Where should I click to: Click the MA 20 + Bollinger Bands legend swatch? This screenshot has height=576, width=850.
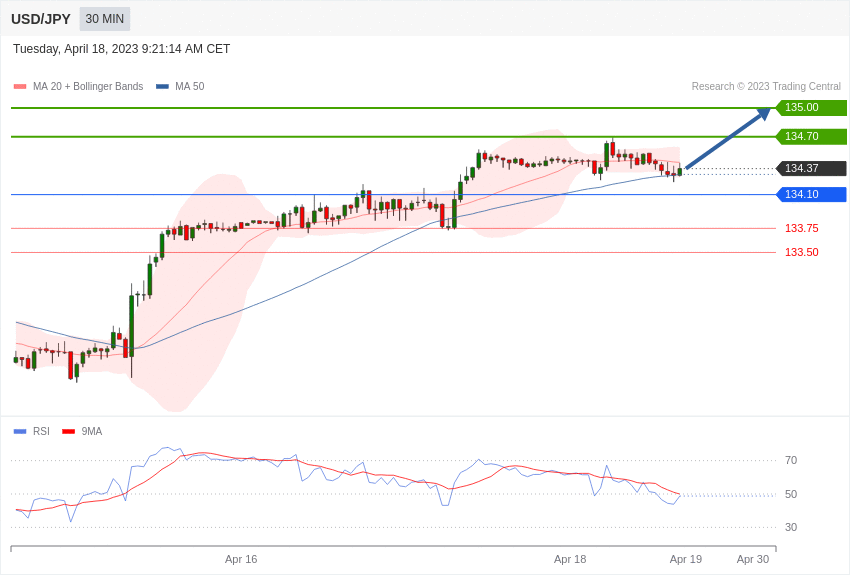[x=20, y=87]
